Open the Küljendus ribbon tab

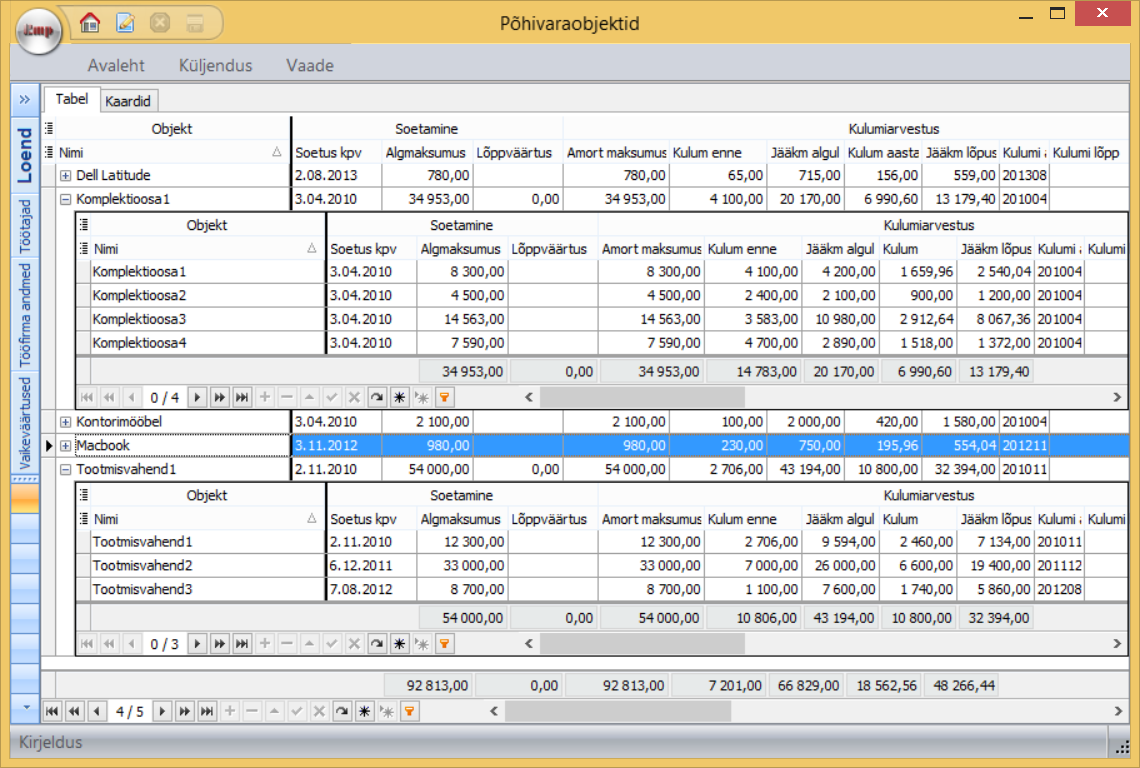(215, 66)
